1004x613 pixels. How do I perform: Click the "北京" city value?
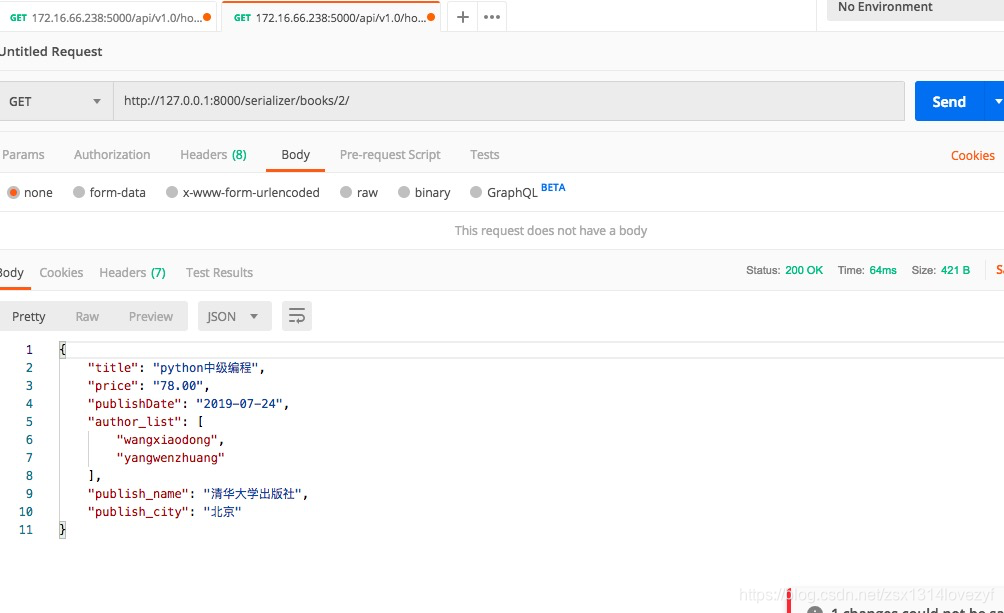click(222, 511)
